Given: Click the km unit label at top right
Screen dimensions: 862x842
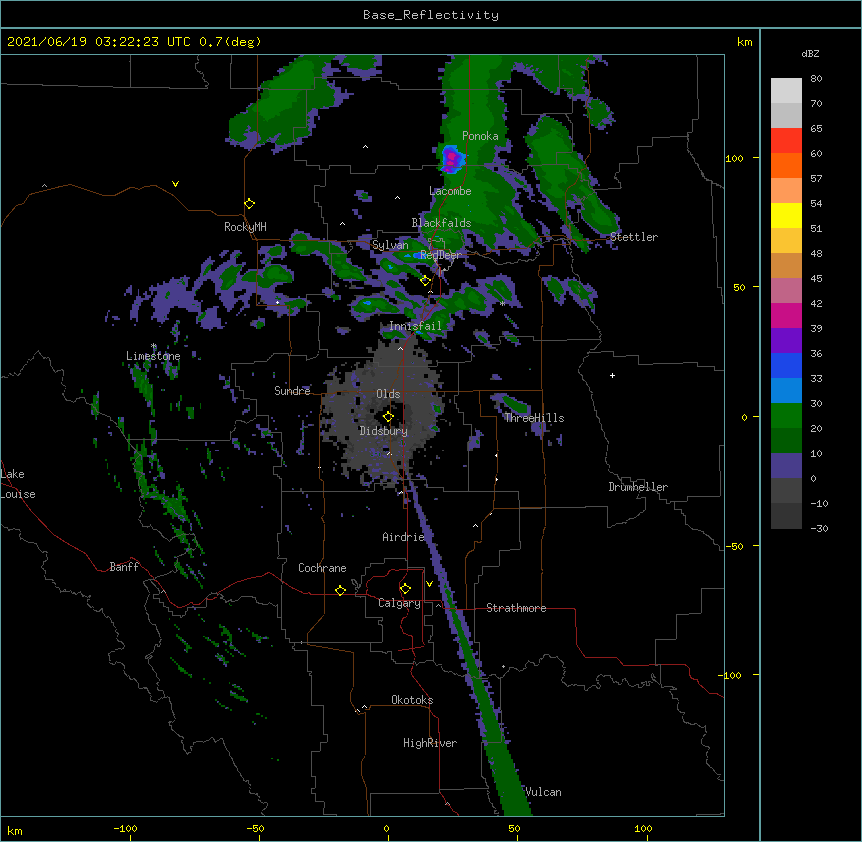Looking at the screenshot, I should click(x=745, y=42).
